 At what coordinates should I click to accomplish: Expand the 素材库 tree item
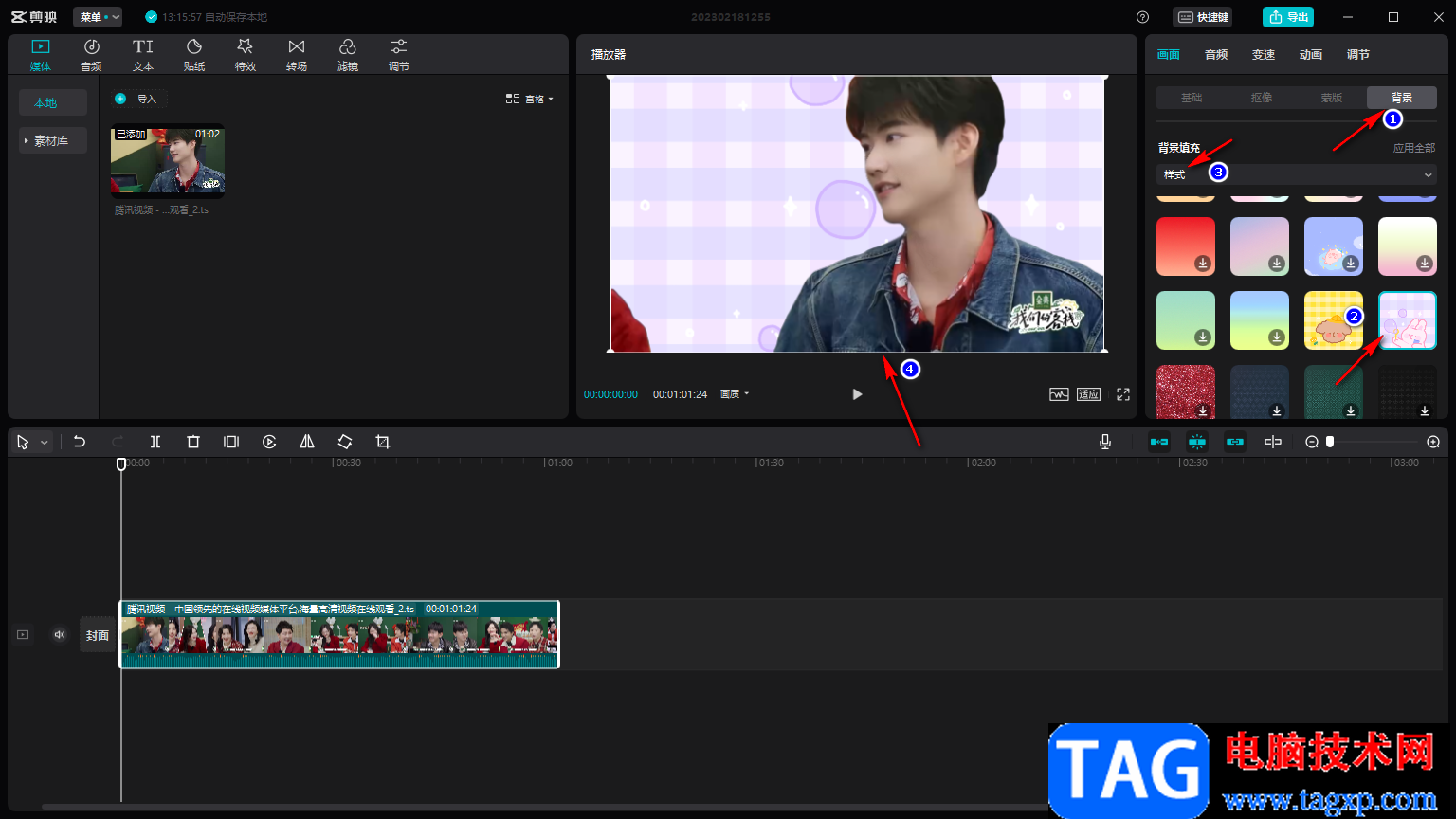pos(53,140)
